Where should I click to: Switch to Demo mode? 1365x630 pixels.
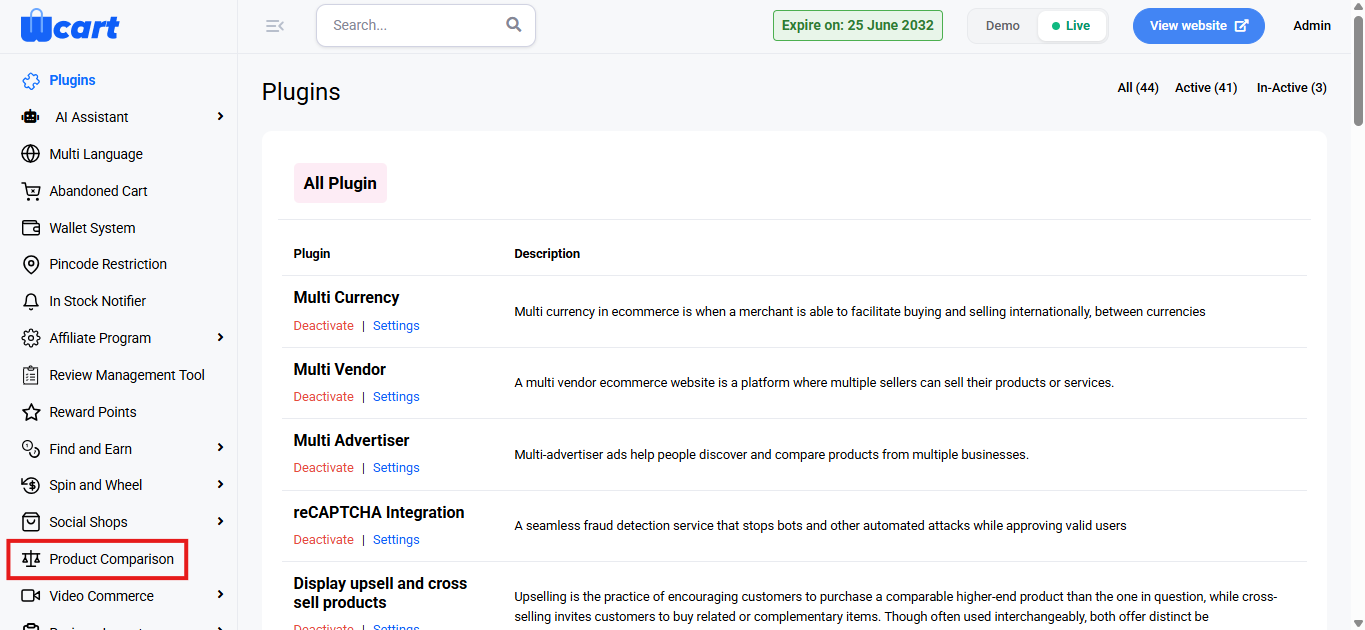coord(1003,26)
